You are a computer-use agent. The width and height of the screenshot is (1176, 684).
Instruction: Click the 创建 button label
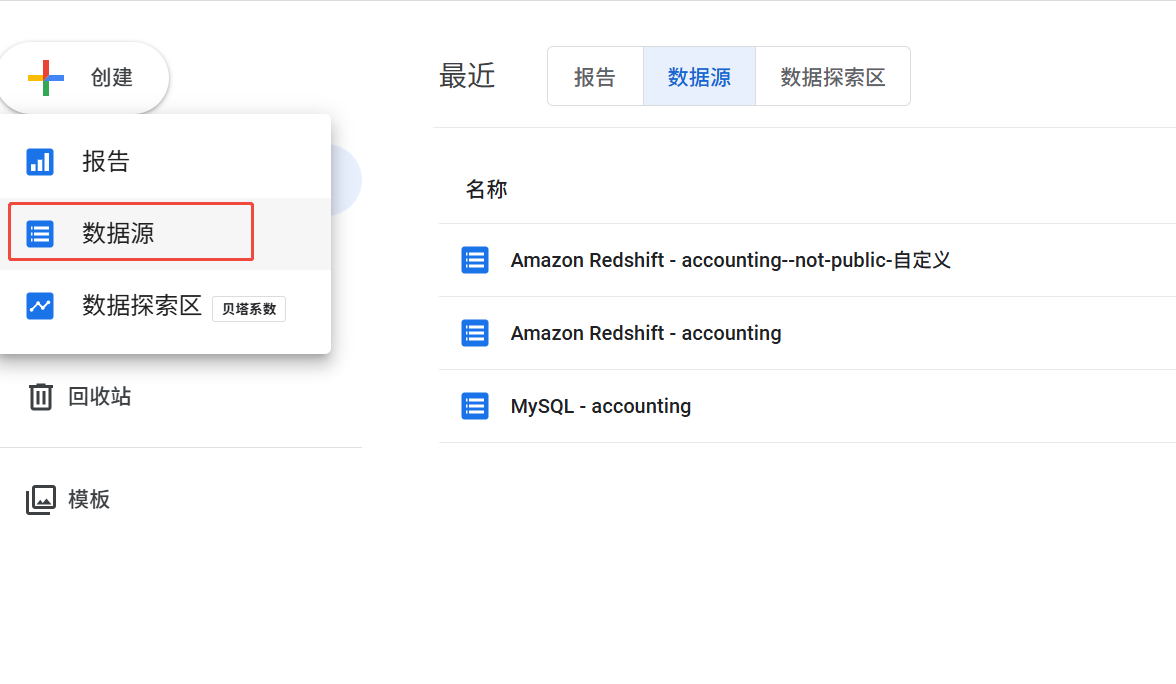[x=111, y=77]
